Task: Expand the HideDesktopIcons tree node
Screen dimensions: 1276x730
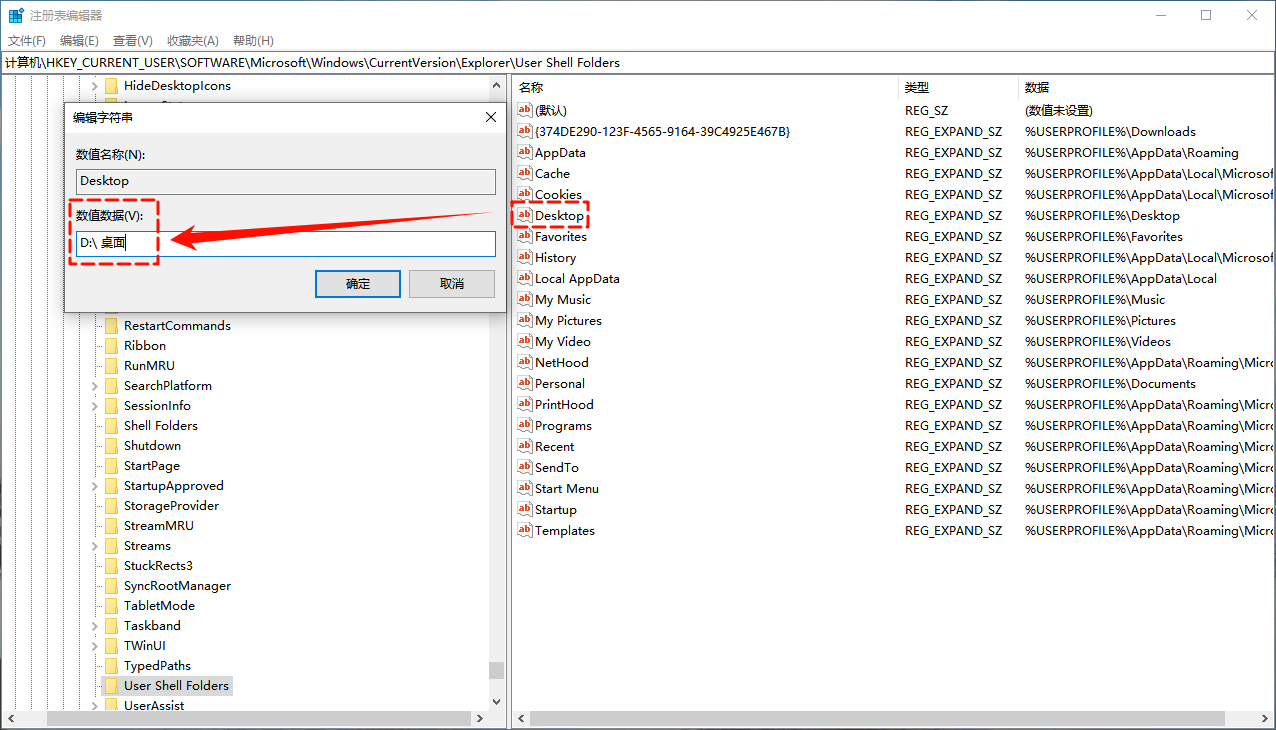Action: pos(95,86)
